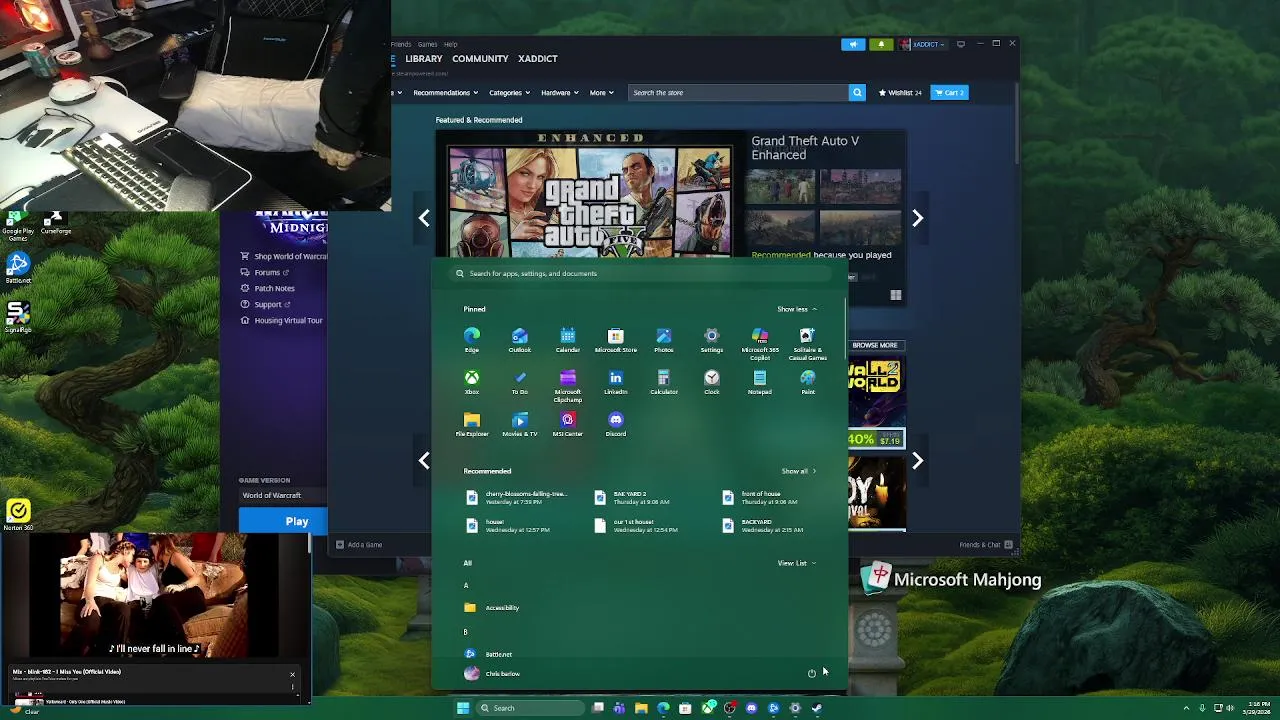Open the XADDICT account dropdown
1280x720 pixels.
point(922,44)
